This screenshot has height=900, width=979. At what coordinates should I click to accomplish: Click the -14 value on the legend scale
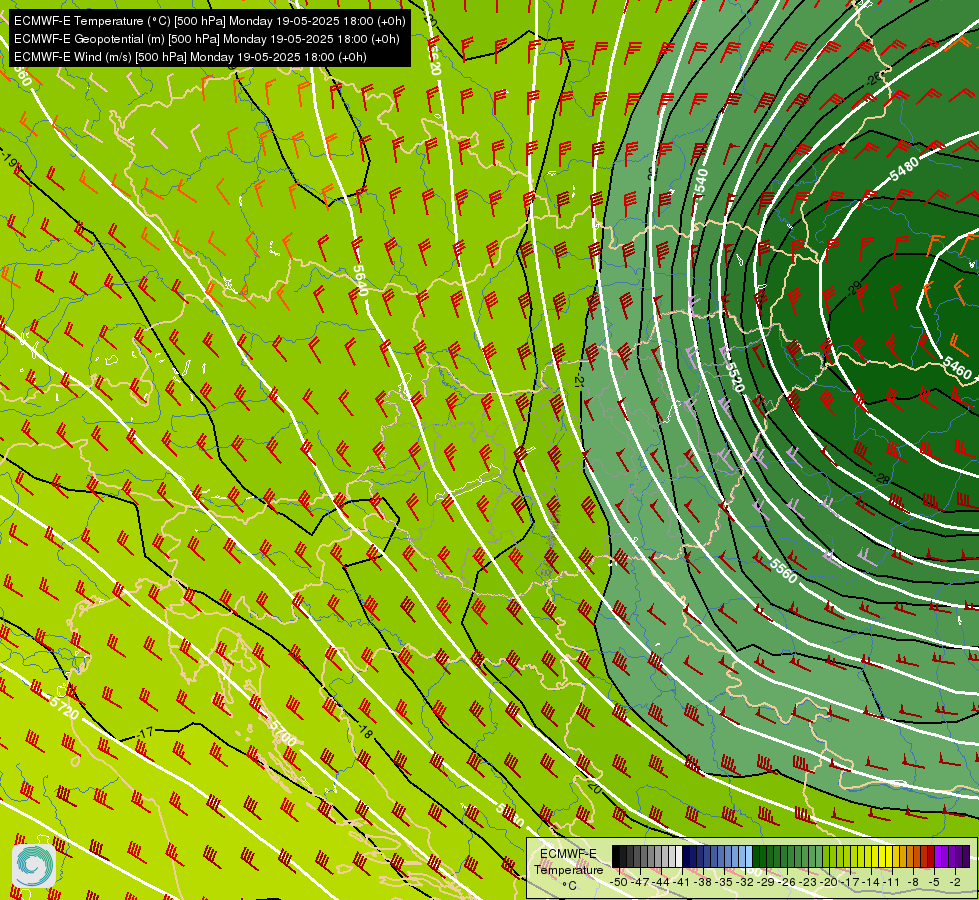click(871, 882)
